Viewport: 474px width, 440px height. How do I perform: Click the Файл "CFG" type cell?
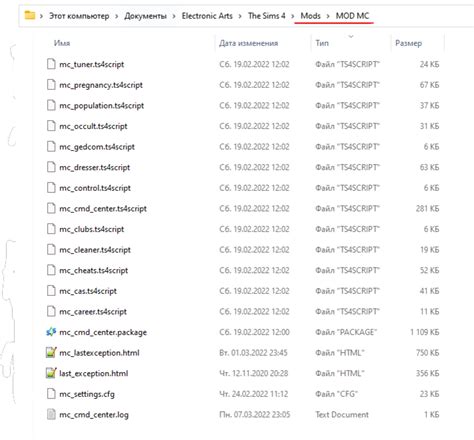point(336,394)
